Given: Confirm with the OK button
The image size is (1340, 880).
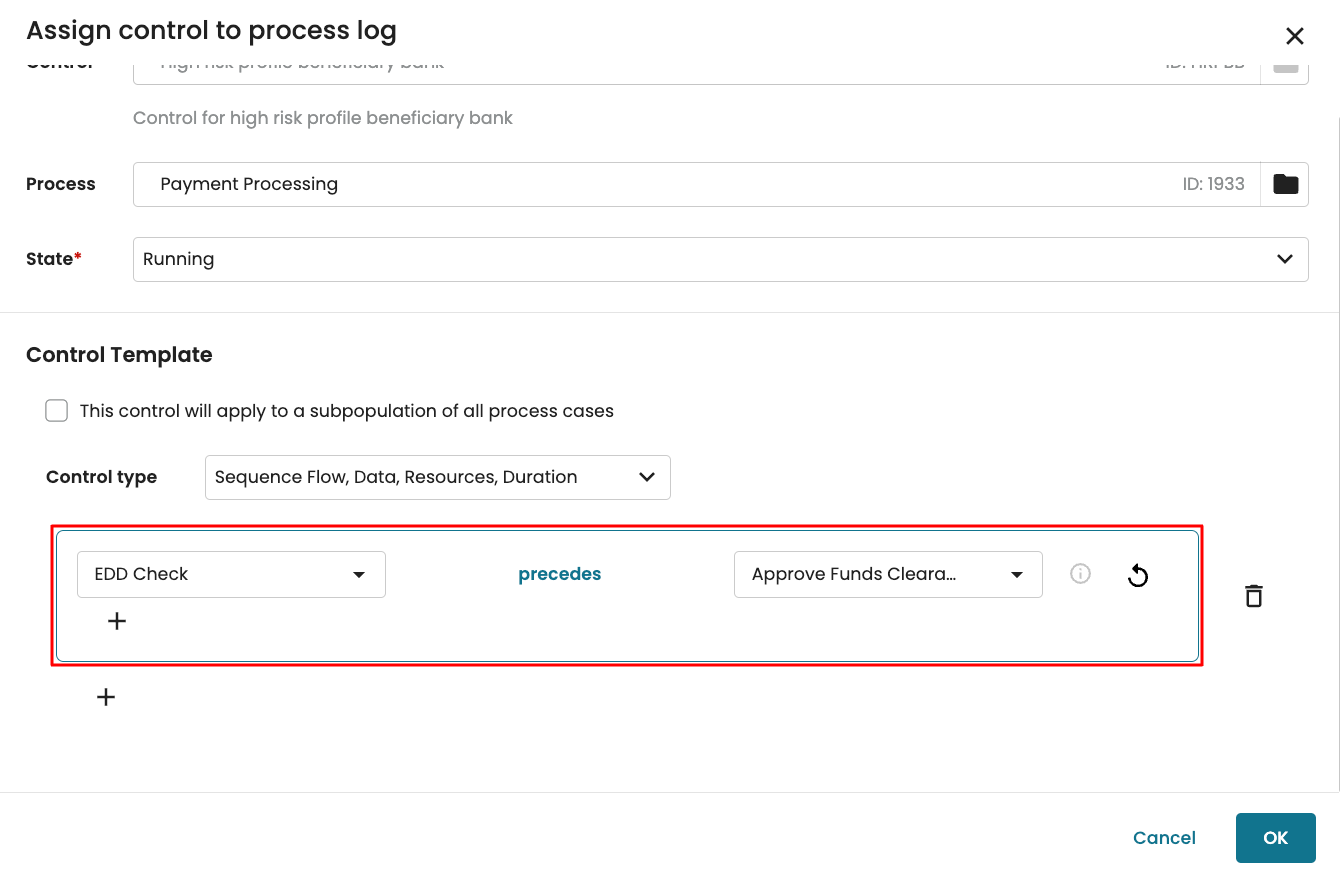Looking at the screenshot, I should [x=1275, y=838].
